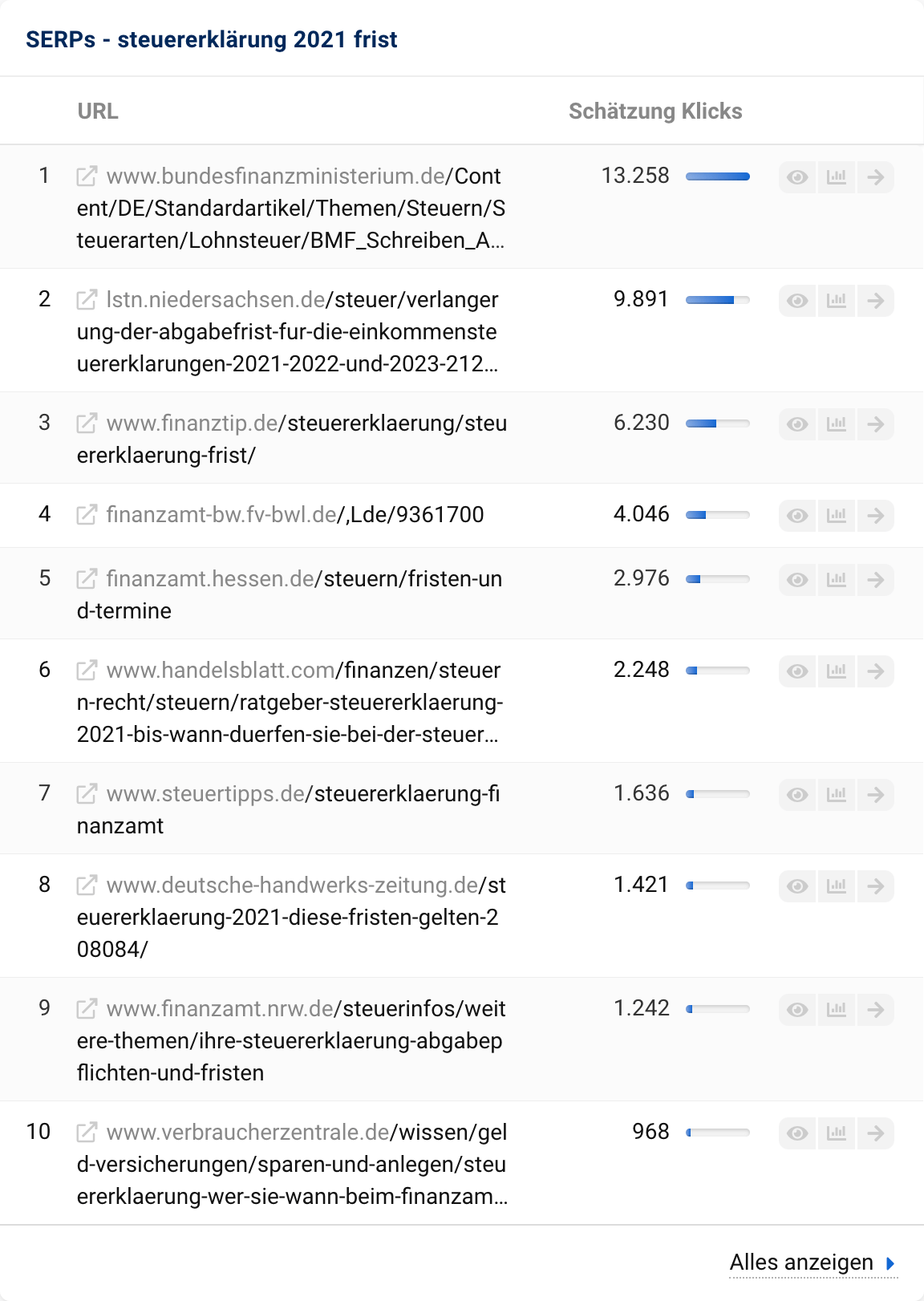Expand details arrow for verbraucherzentrale.de row

tap(876, 1133)
